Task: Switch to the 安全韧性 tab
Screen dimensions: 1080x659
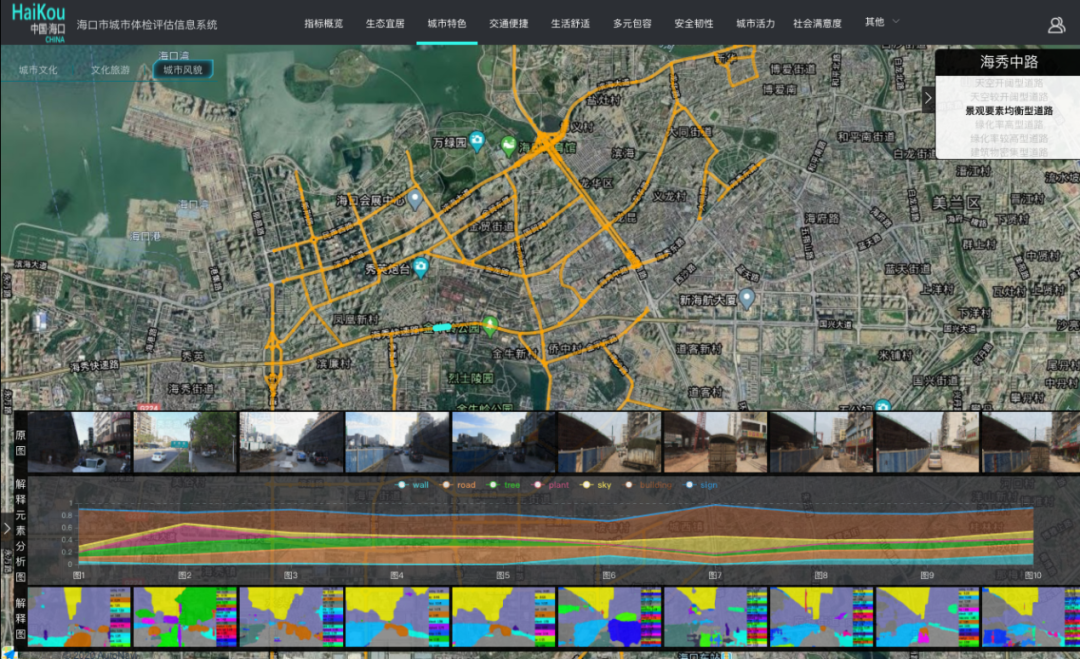Action: (x=694, y=23)
